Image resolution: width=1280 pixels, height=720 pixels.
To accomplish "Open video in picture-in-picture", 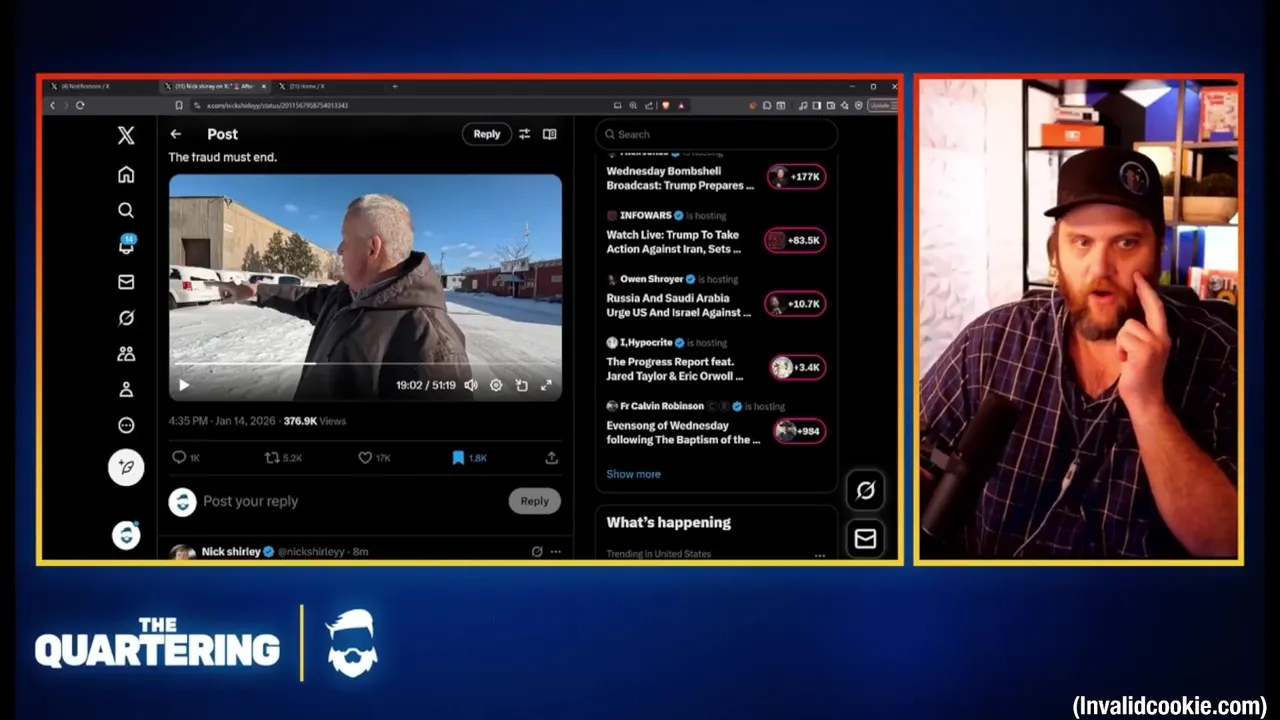I will [x=521, y=385].
